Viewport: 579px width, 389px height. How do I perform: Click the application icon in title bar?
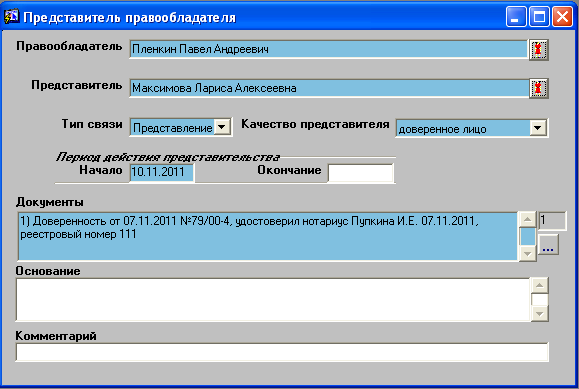[11, 17]
